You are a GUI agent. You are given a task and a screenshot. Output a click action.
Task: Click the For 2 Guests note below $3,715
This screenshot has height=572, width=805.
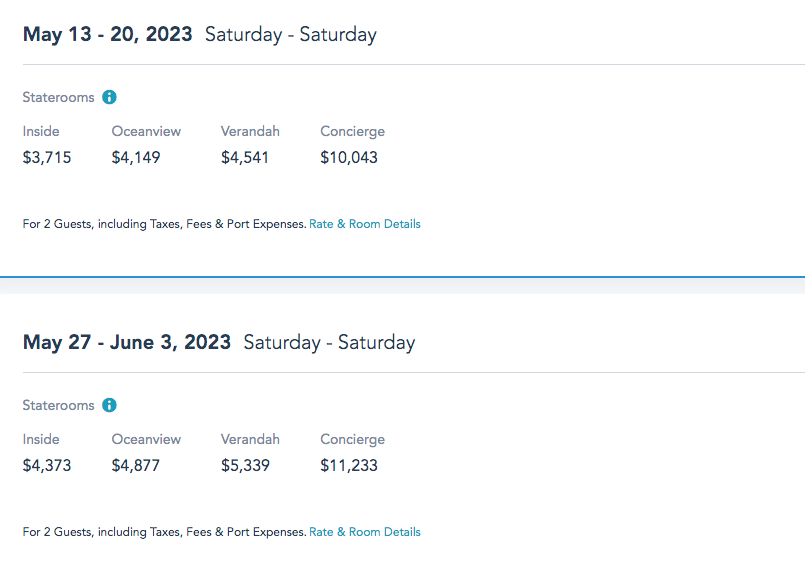tap(164, 224)
